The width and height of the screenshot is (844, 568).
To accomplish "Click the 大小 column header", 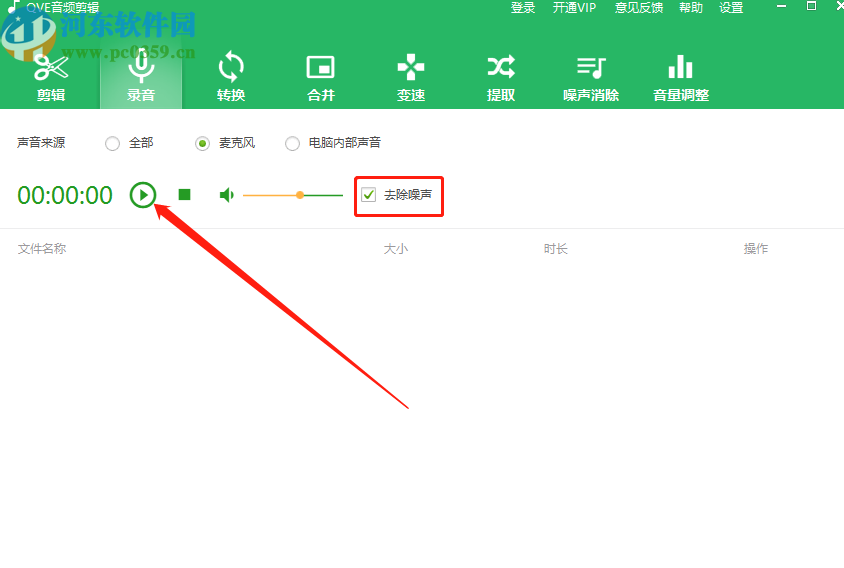I will [396, 249].
